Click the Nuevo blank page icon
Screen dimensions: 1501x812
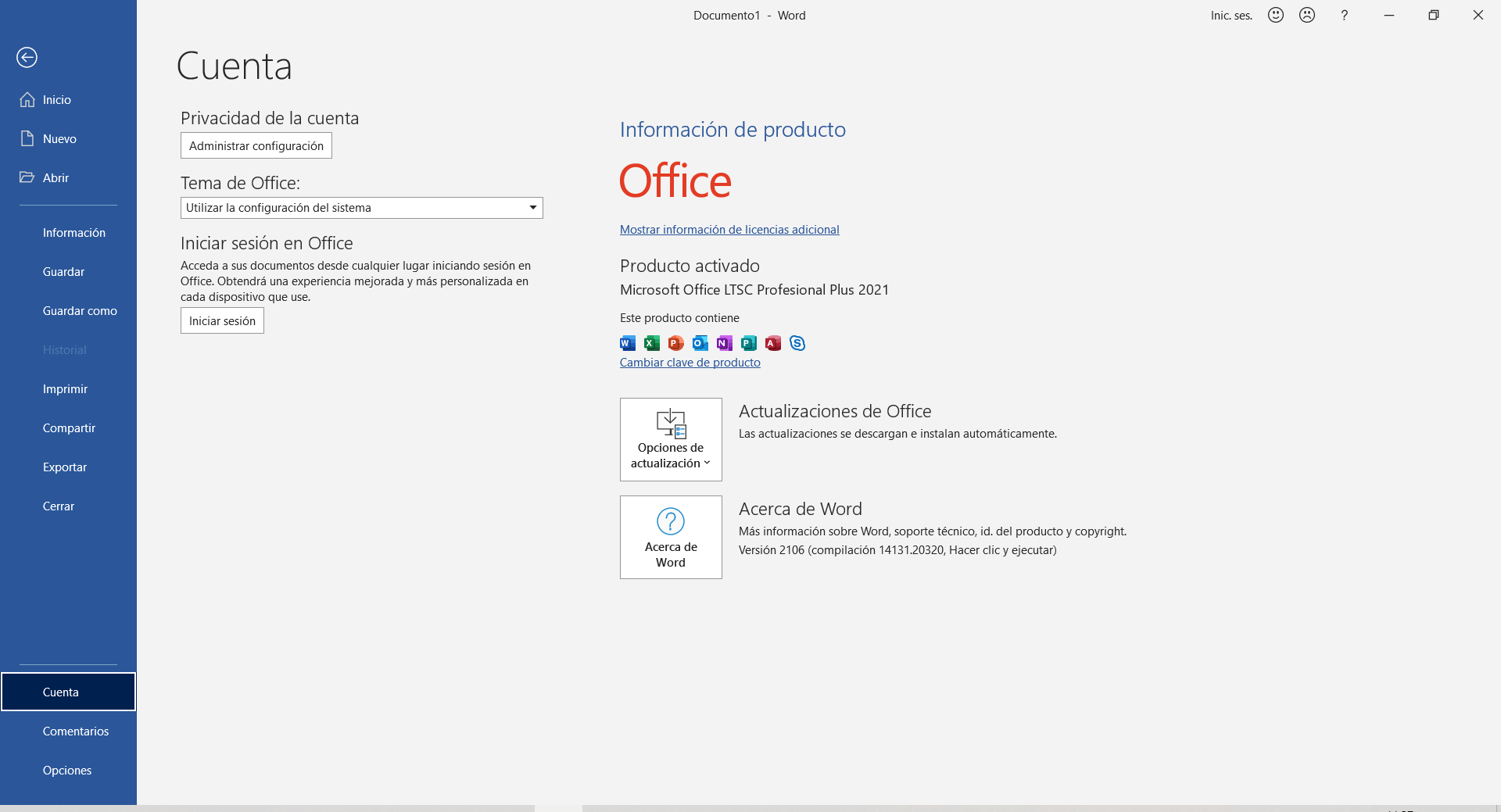(x=27, y=138)
